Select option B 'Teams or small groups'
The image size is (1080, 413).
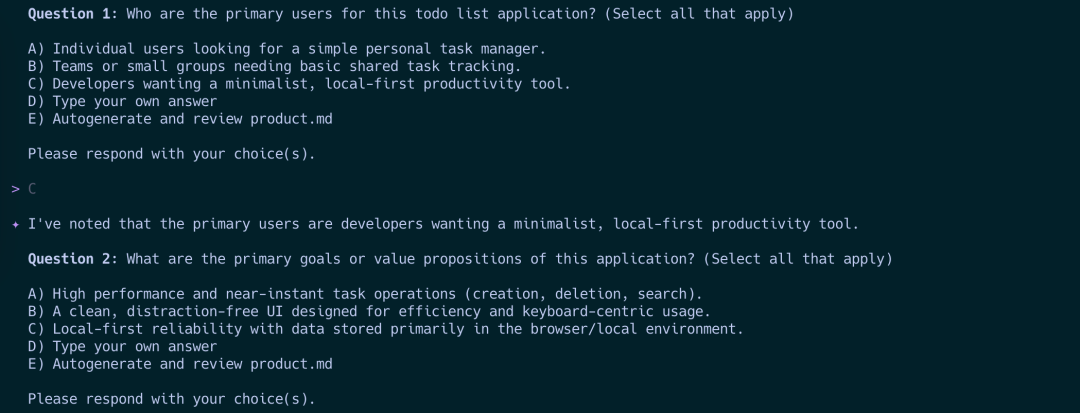point(274,66)
